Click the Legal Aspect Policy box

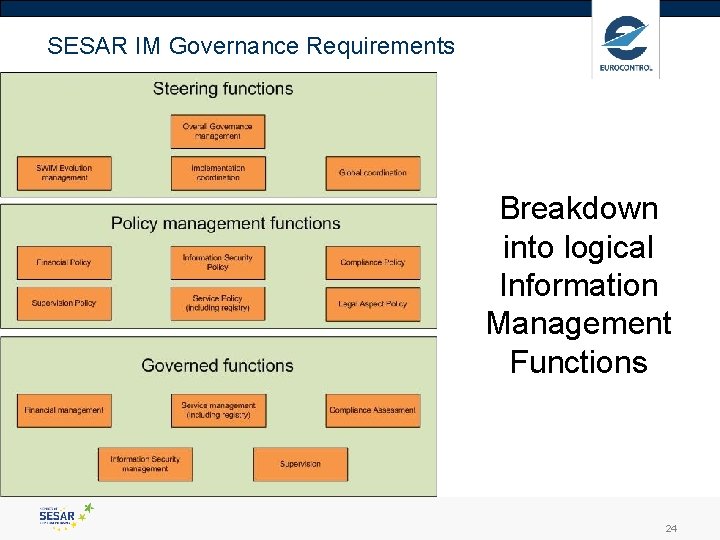coord(373,304)
